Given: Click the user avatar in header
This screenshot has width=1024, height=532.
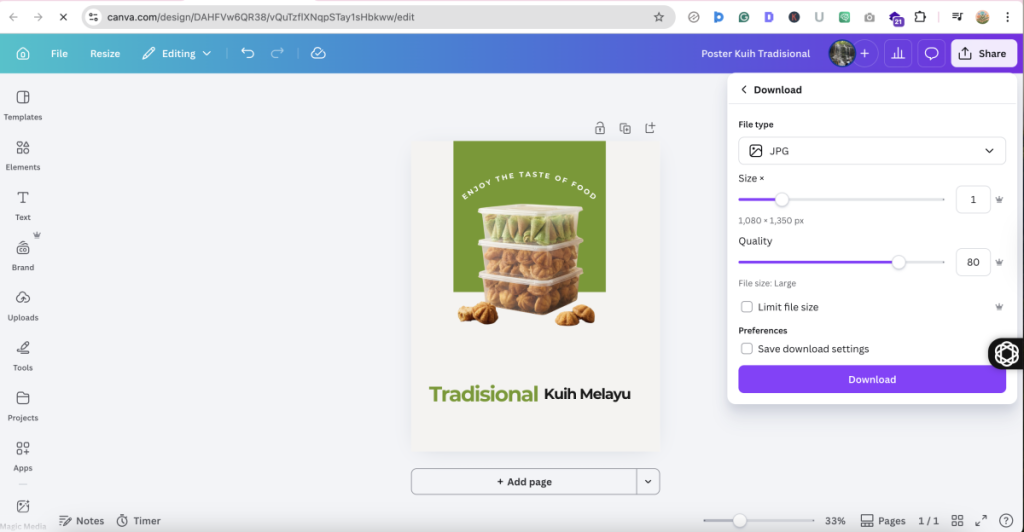Looking at the screenshot, I should [x=842, y=54].
